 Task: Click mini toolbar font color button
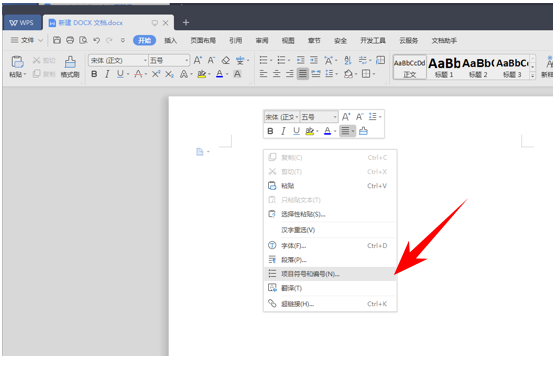[x=327, y=131]
